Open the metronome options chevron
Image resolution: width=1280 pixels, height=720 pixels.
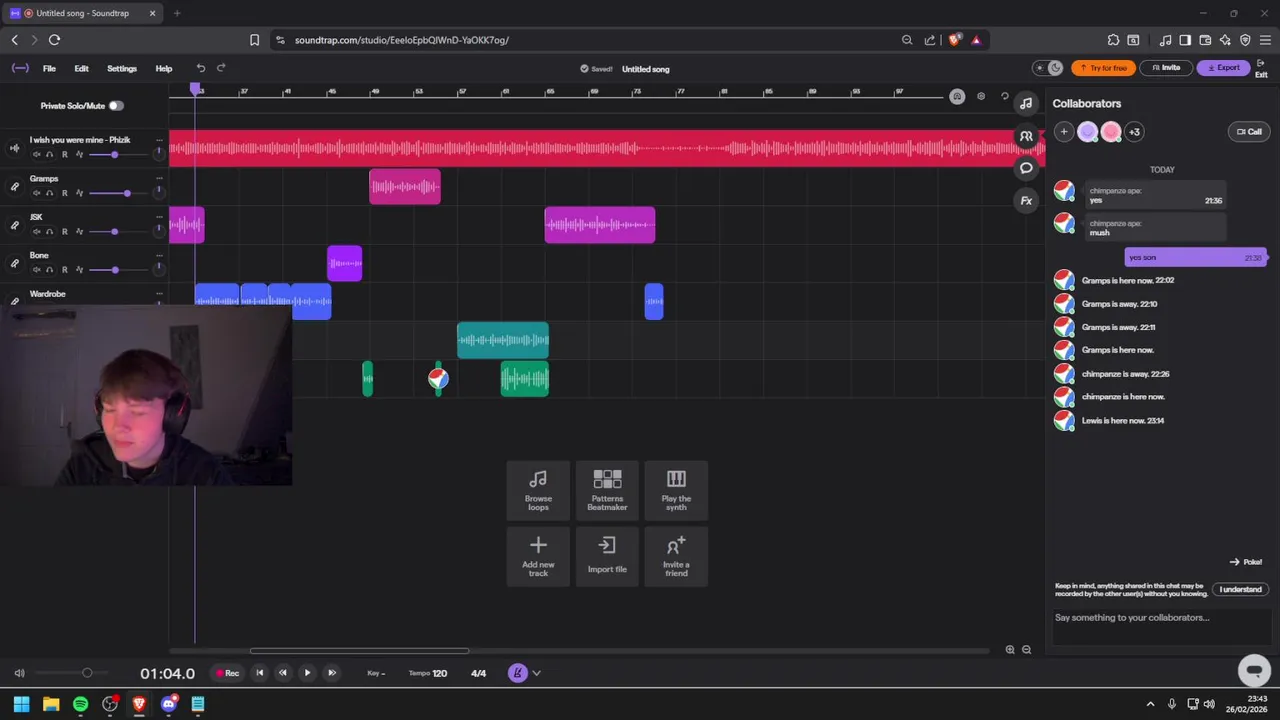tap(536, 673)
